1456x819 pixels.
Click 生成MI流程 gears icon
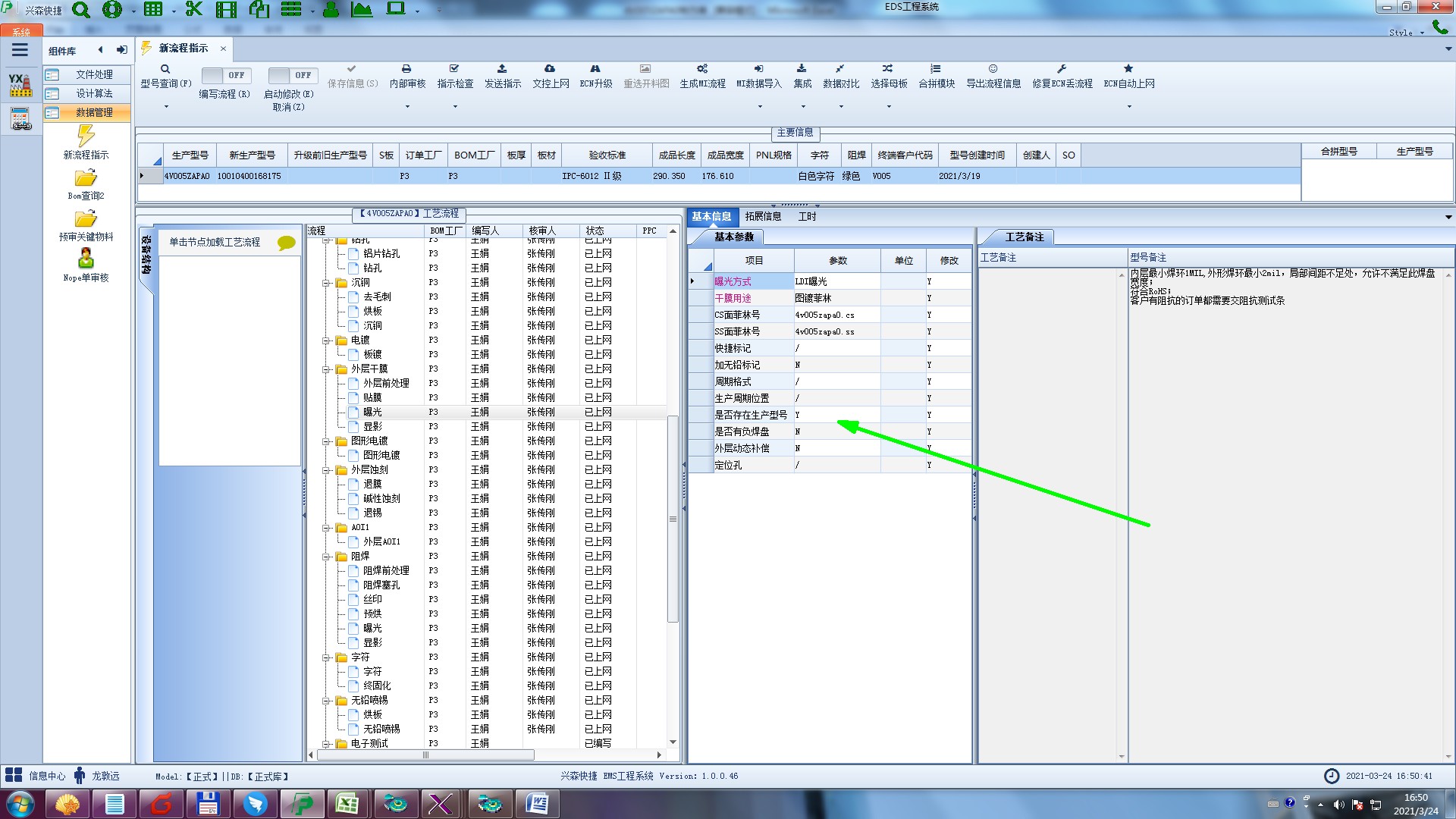(702, 69)
